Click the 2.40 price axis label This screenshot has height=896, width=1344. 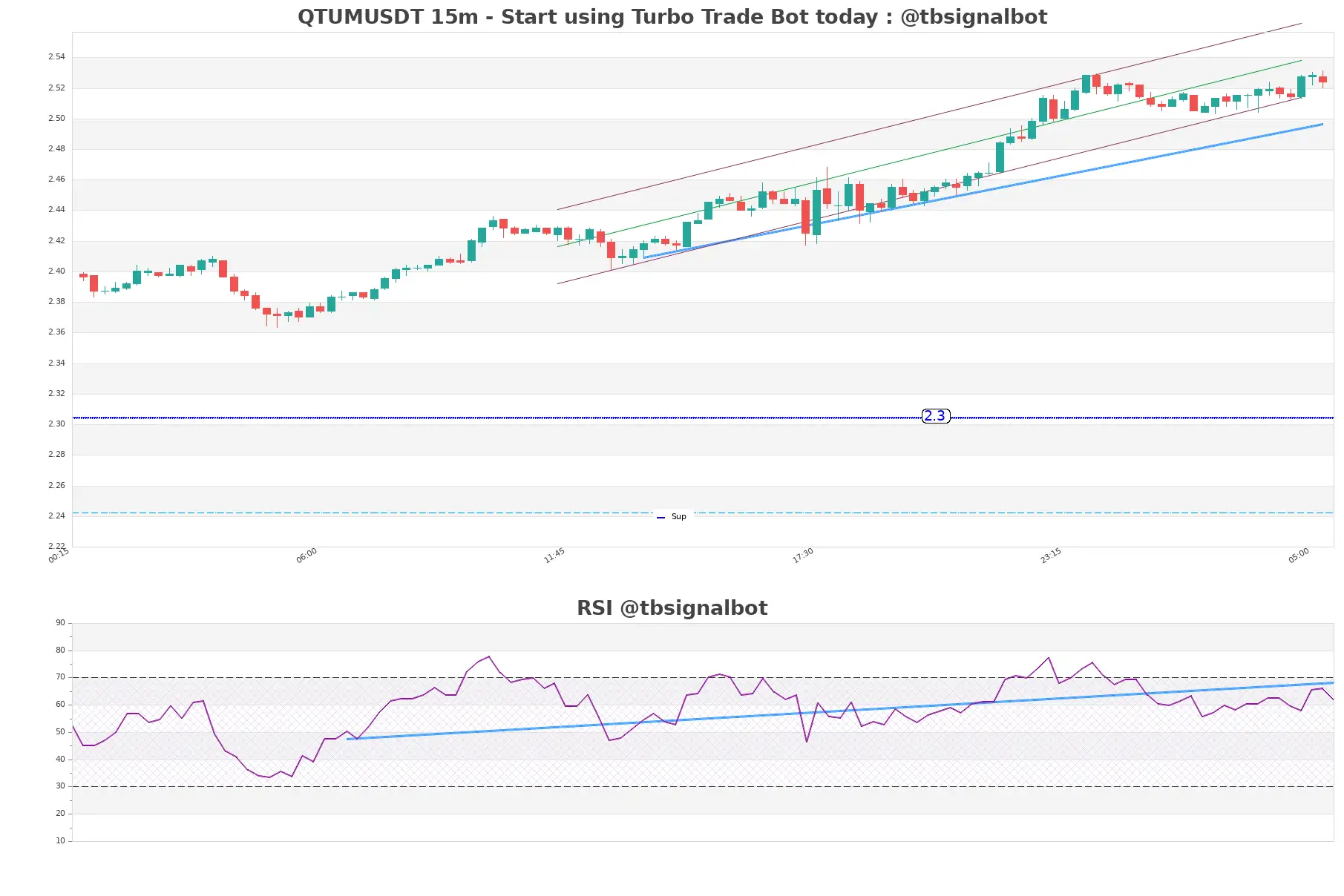pos(56,271)
